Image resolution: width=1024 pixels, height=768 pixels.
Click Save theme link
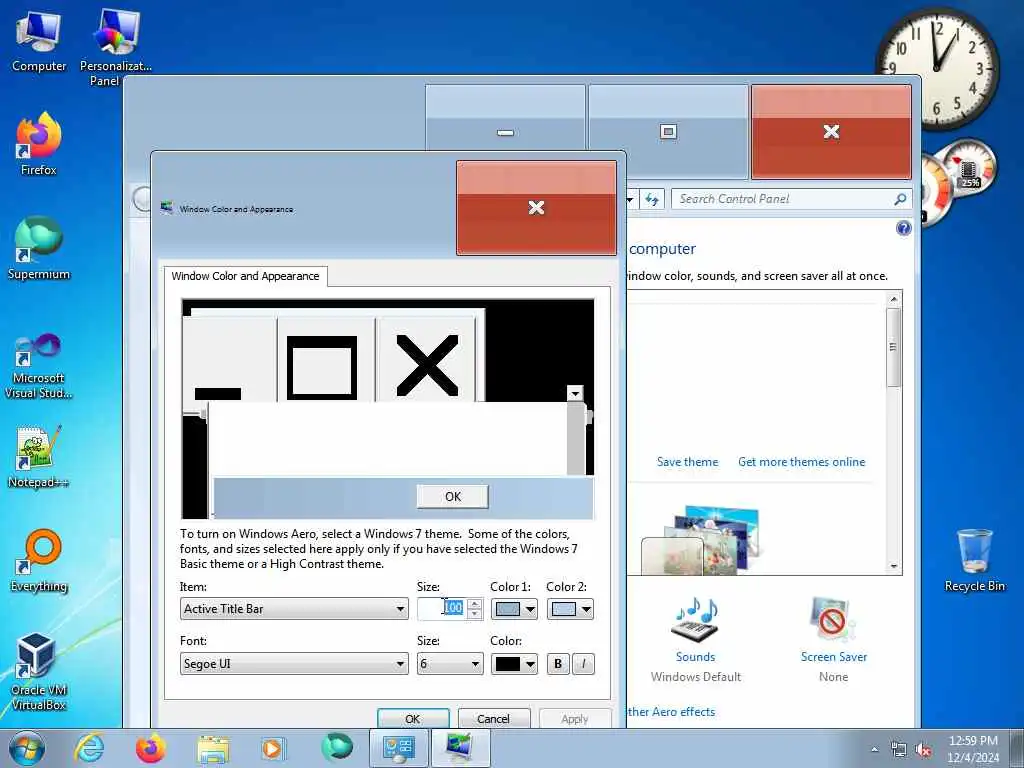coord(687,462)
